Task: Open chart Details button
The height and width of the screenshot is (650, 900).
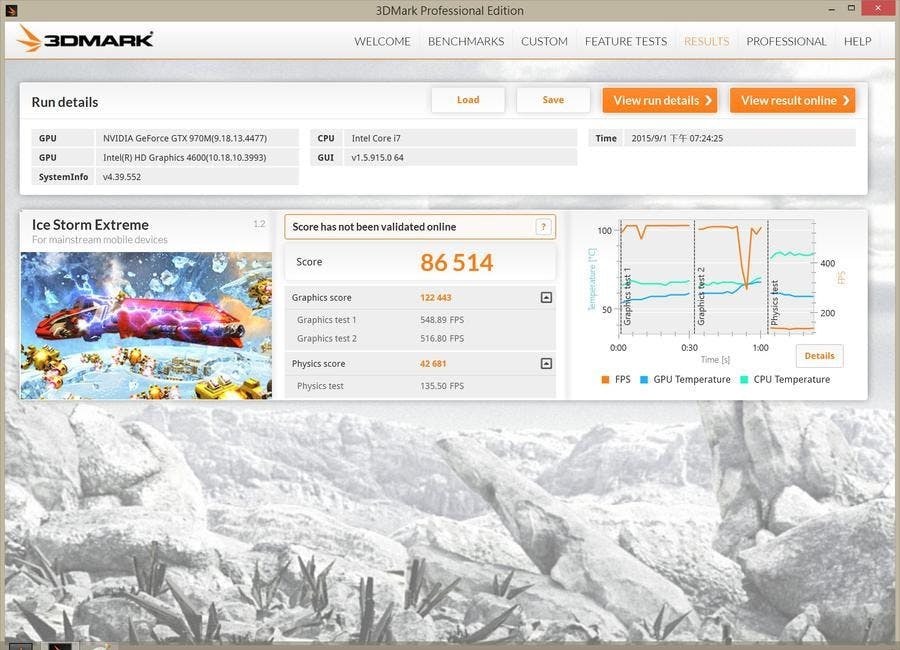Action: 819,356
